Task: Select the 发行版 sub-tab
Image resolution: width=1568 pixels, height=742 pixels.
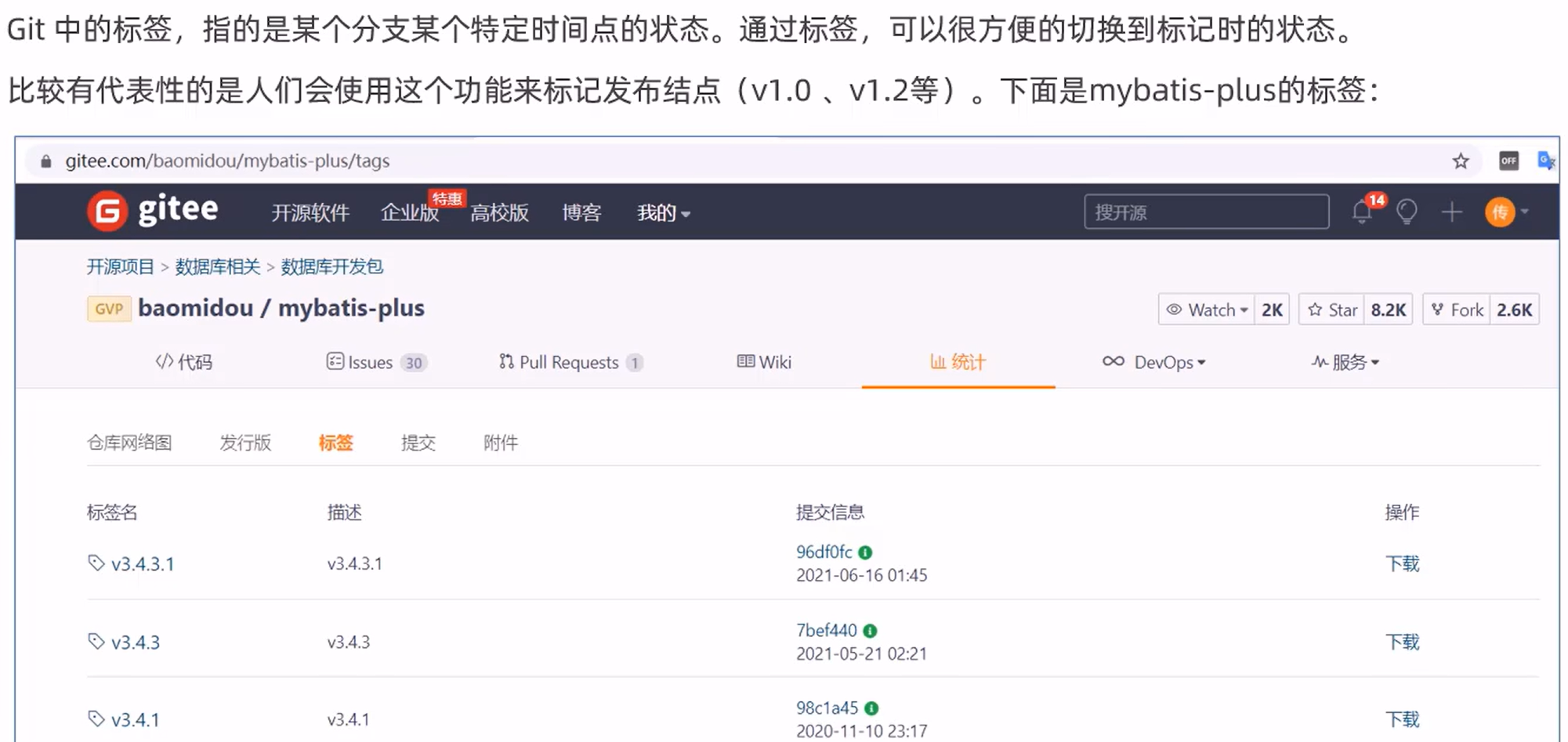Action: tap(245, 443)
